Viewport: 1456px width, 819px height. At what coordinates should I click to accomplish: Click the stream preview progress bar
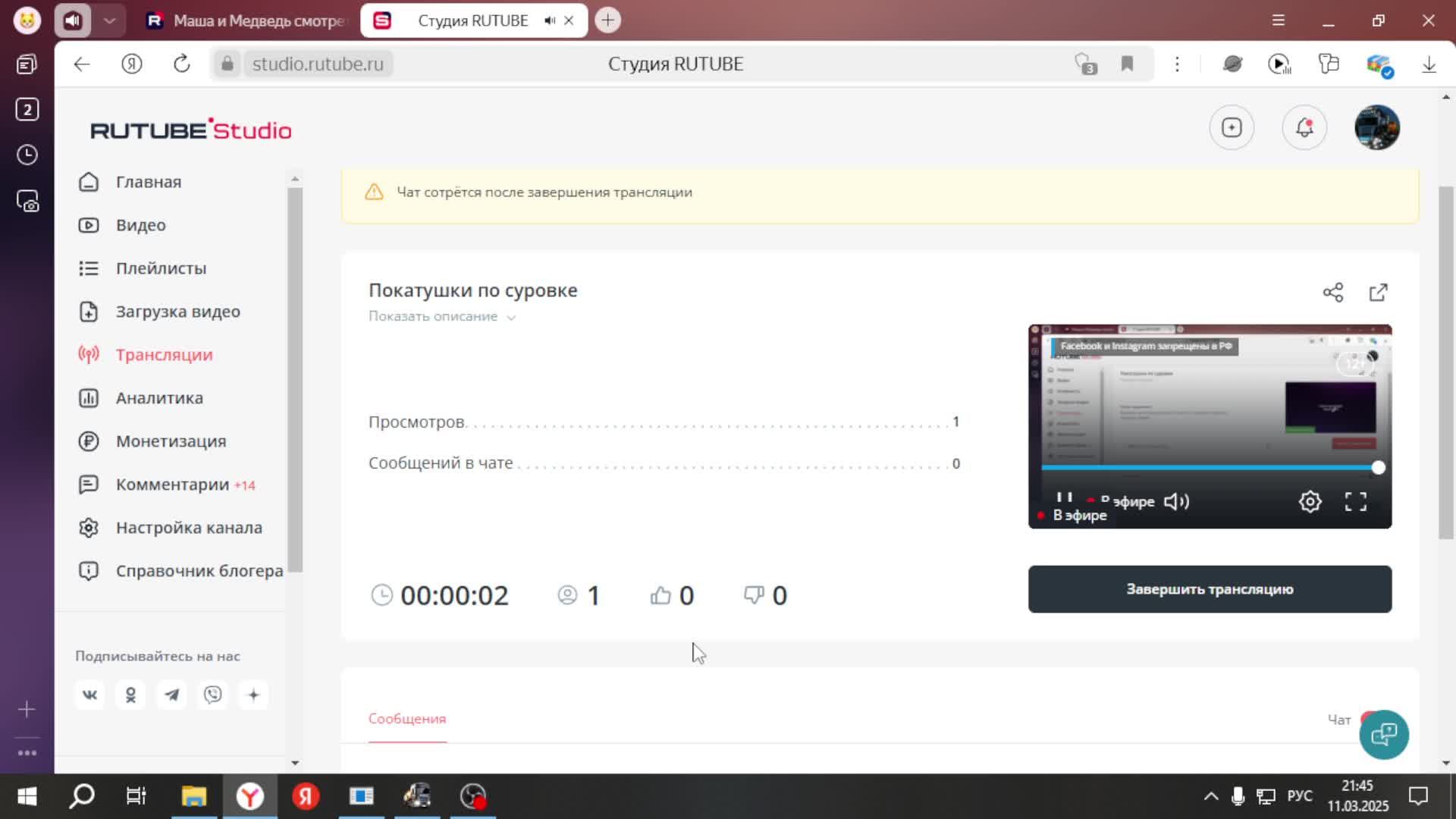(1209, 468)
